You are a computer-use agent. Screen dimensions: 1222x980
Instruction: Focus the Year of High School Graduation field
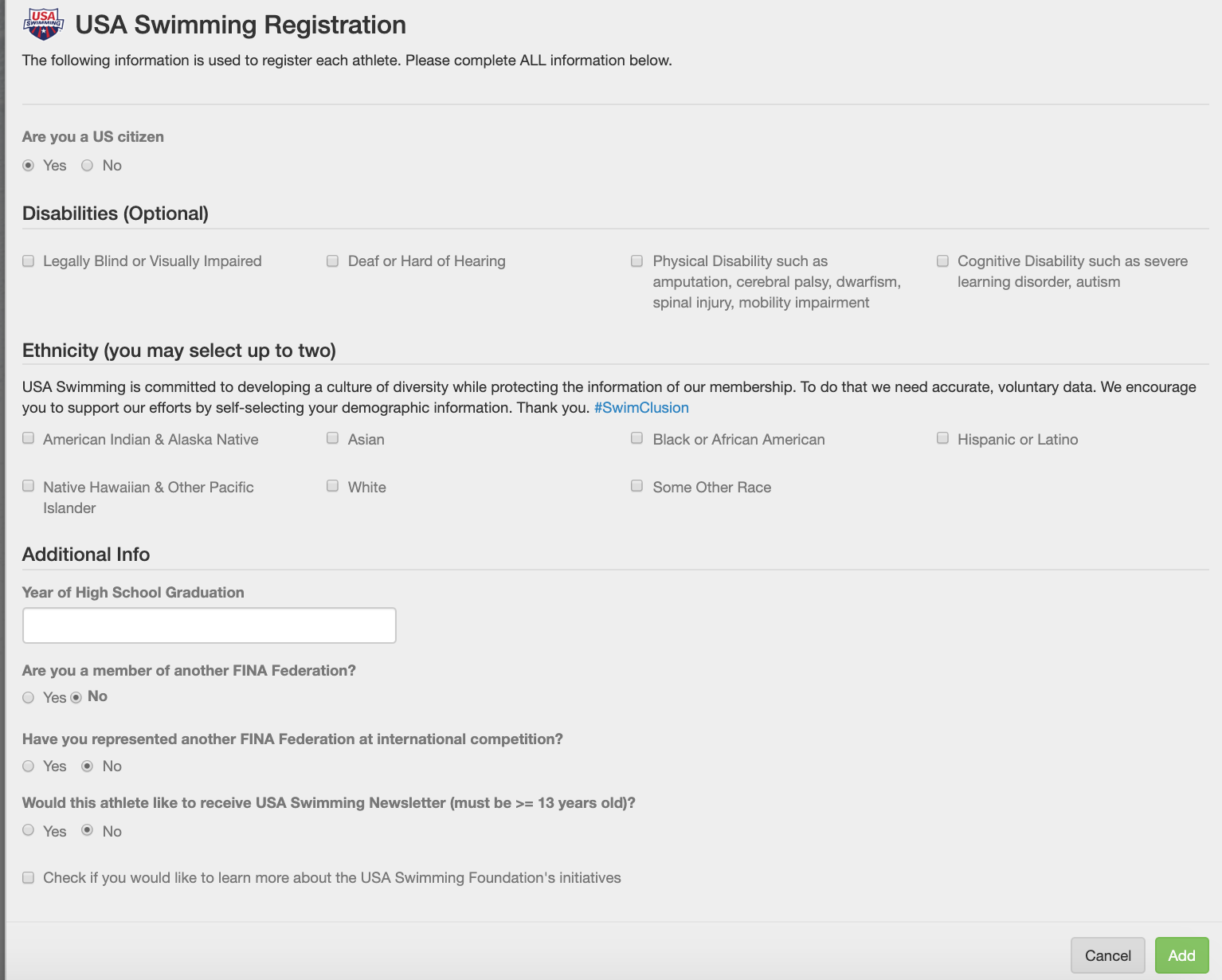pyautogui.click(x=210, y=625)
